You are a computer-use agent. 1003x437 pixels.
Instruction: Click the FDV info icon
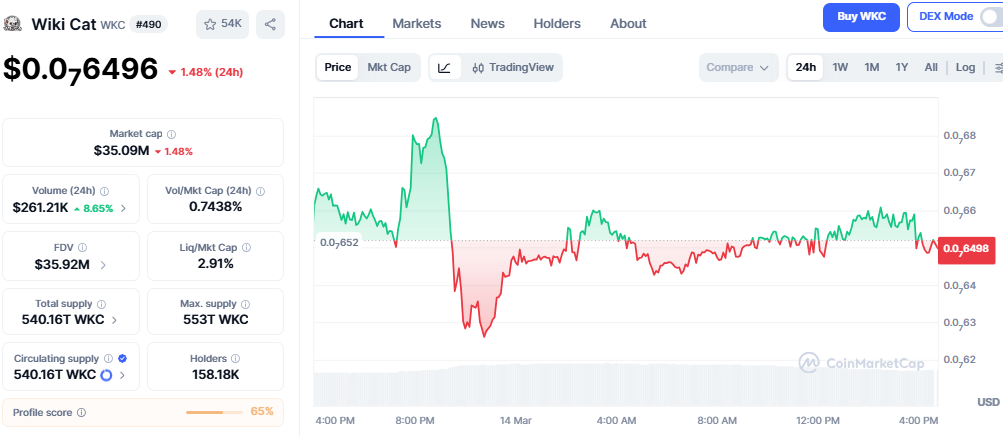click(82, 248)
